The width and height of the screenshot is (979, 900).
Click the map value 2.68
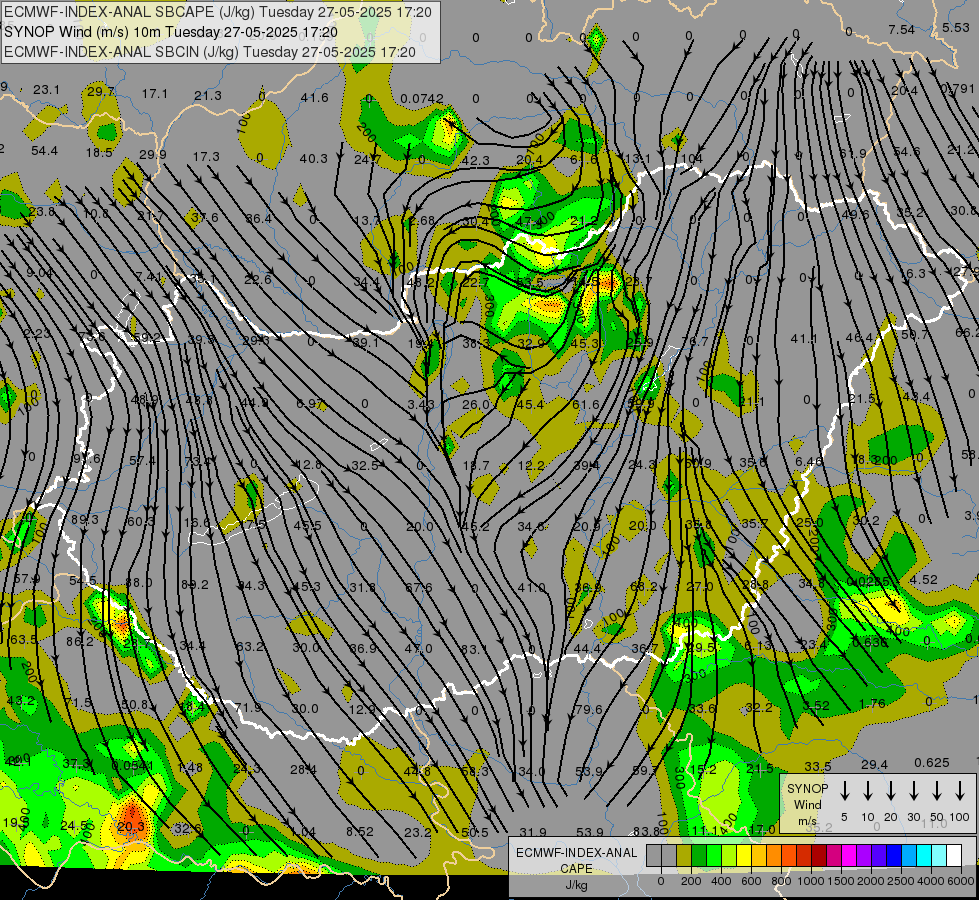click(x=421, y=220)
